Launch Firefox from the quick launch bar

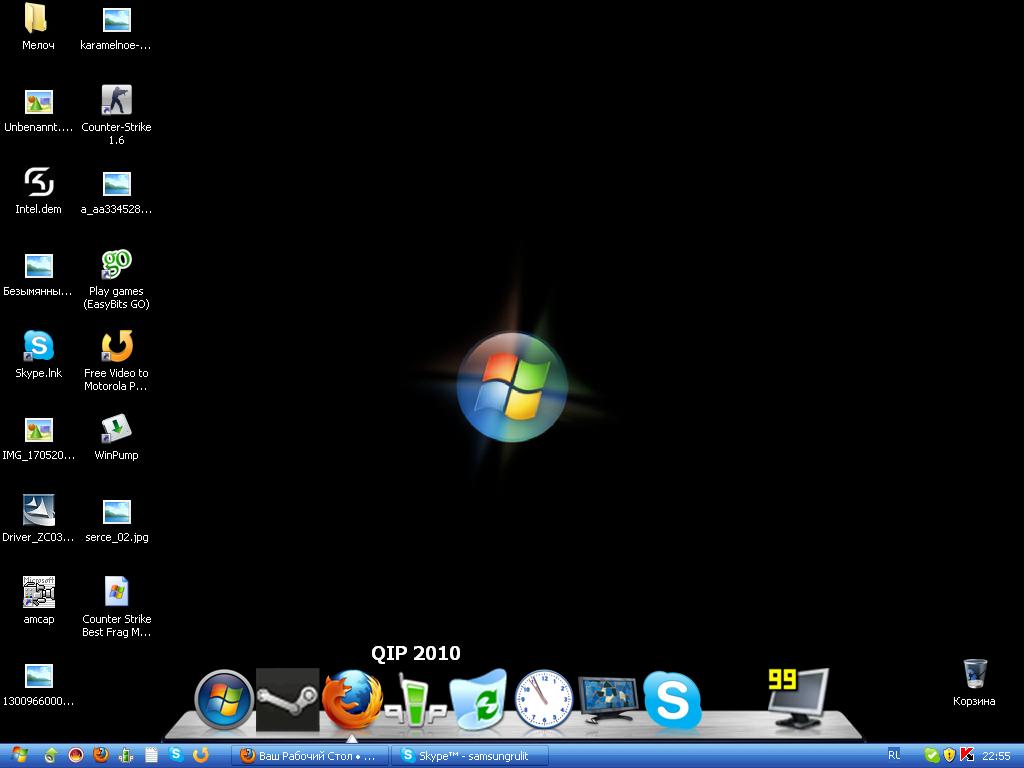click(101, 755)
